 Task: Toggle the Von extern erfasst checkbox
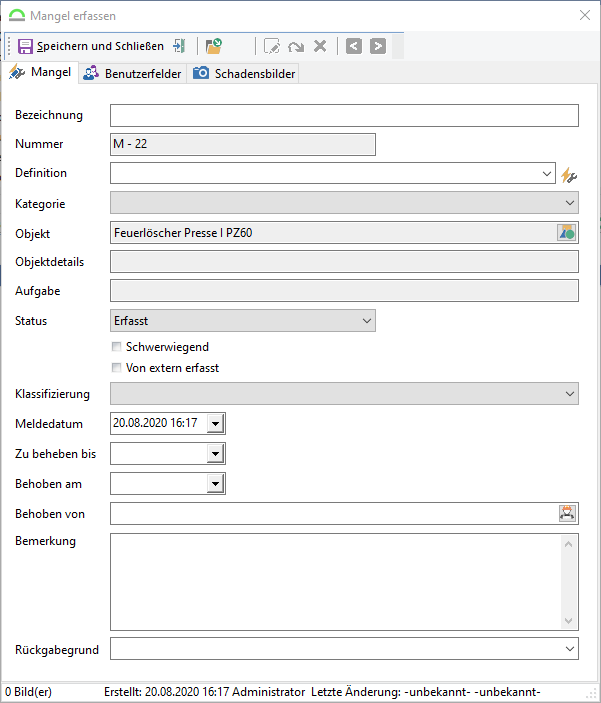point(116,368)
